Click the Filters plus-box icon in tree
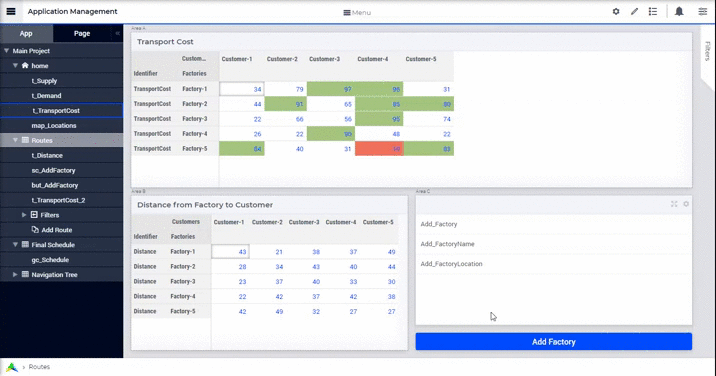 (x=34, y=215)
